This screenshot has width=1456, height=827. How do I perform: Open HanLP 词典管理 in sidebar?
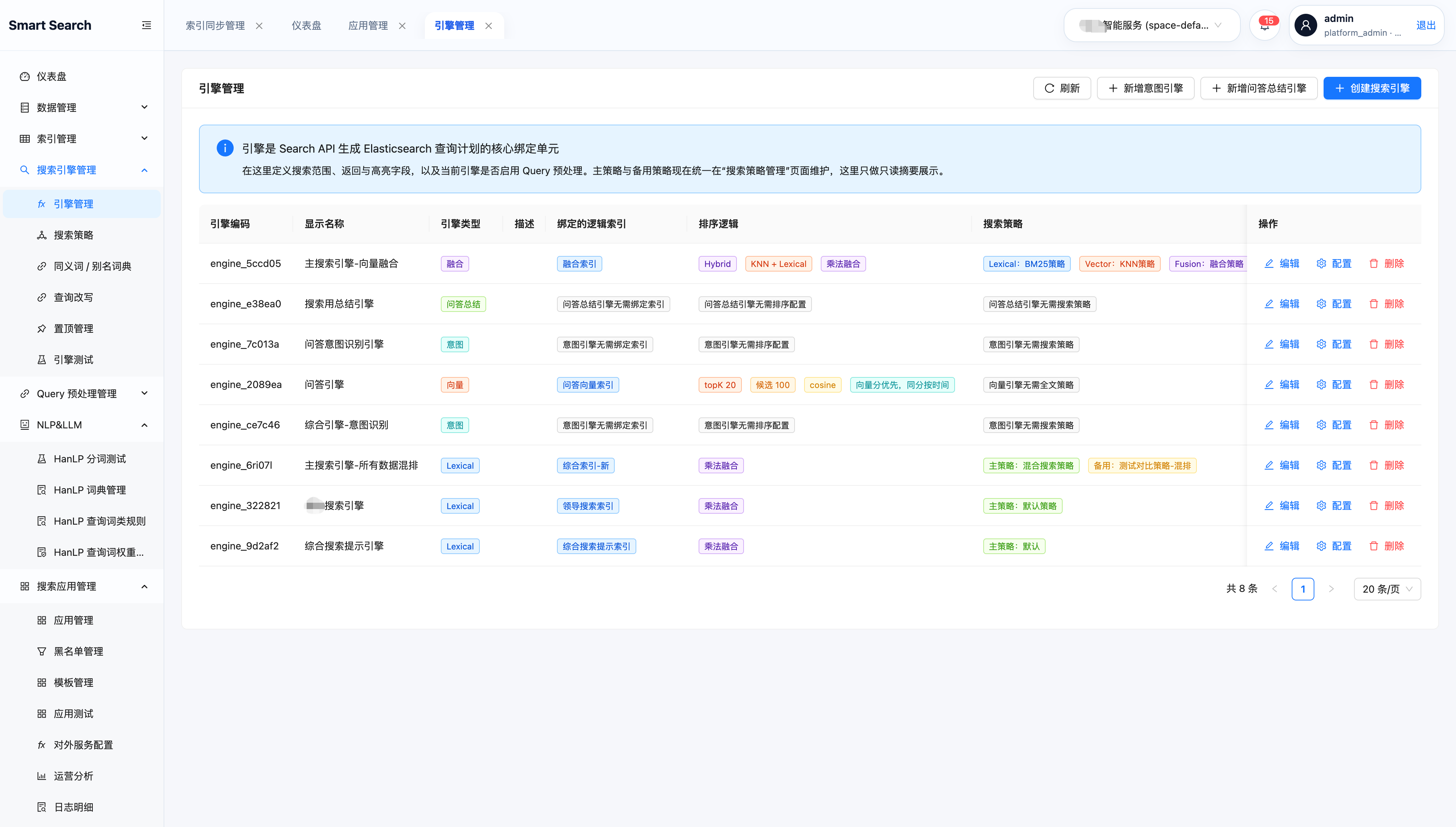pos(82,490)
